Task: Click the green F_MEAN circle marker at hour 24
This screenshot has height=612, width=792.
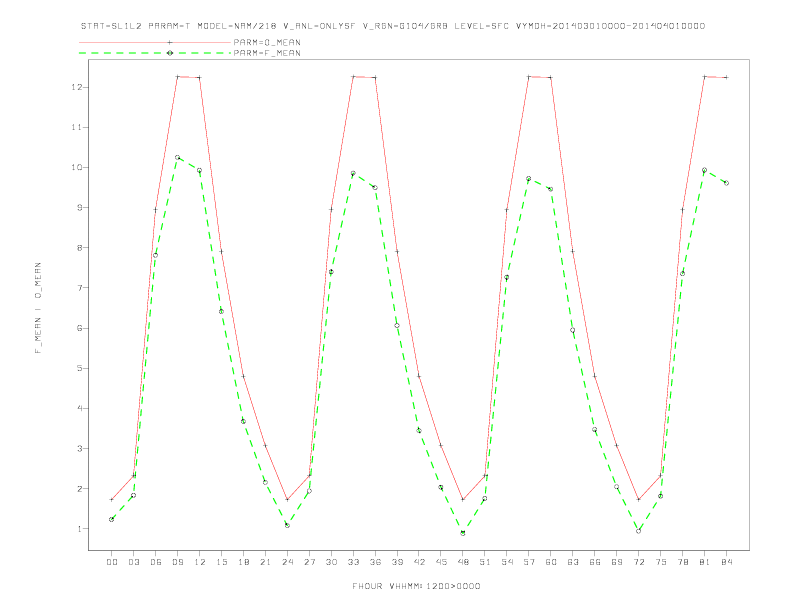Action: coord(287,525)
